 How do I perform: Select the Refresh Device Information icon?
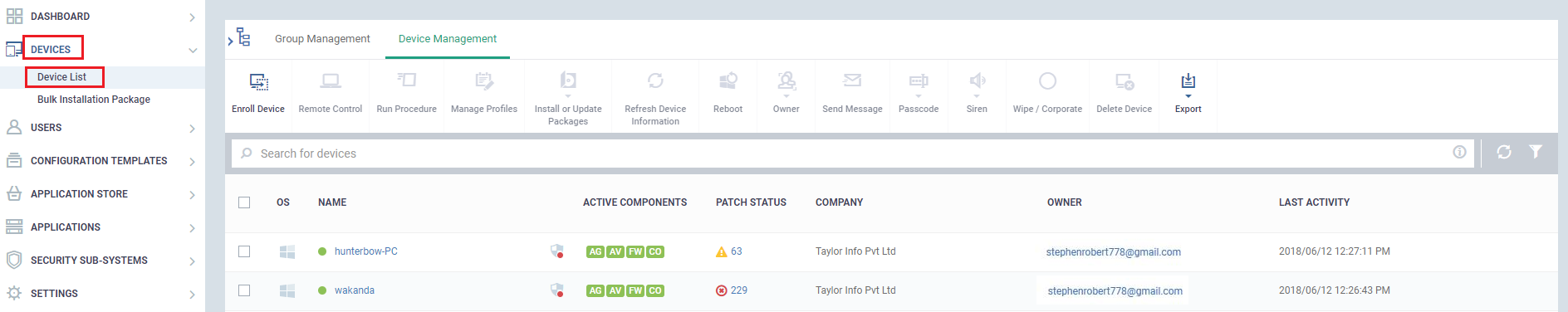(655, 80)
